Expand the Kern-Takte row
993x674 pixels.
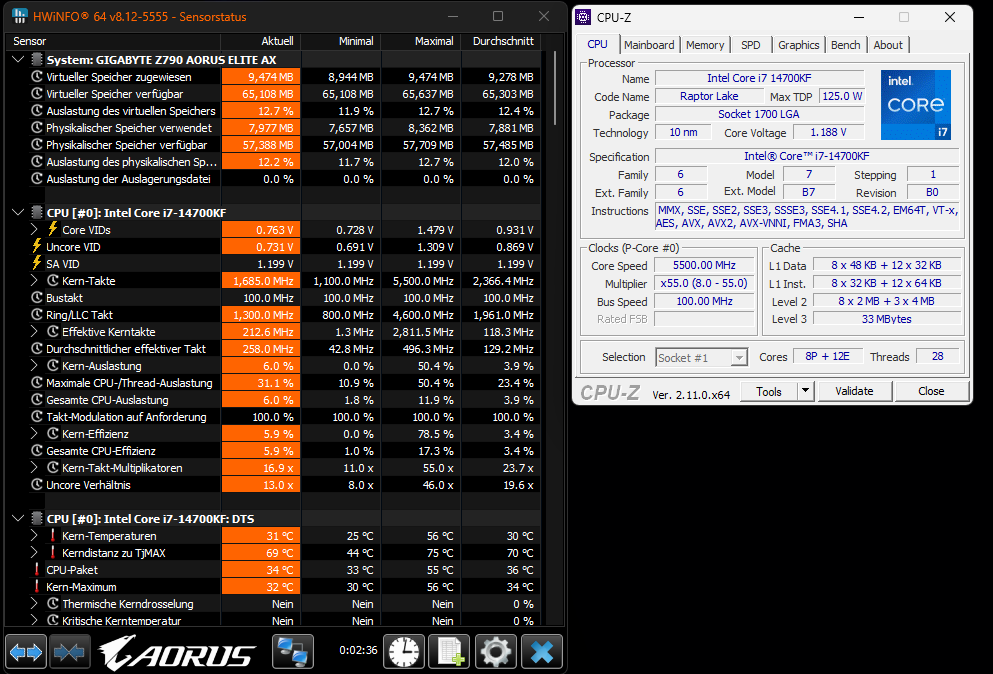(34, 280)
